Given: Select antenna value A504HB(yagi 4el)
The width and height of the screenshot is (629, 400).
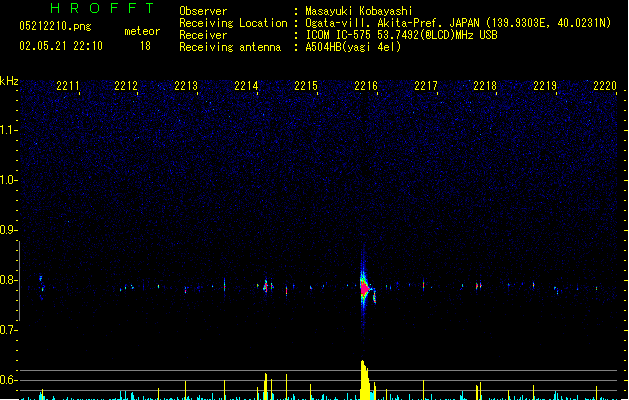Looking at the screenshot, I should pos(353,47).
